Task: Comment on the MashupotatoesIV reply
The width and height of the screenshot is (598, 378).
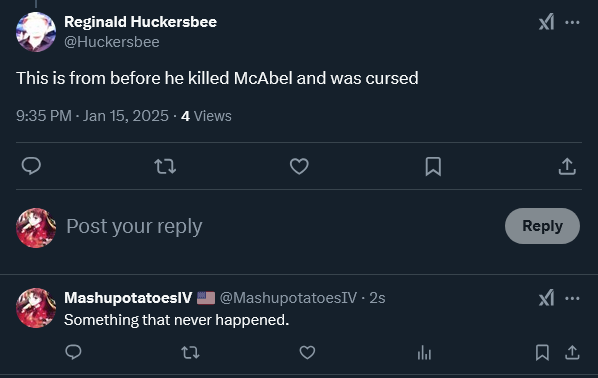Action: (73, 352)
